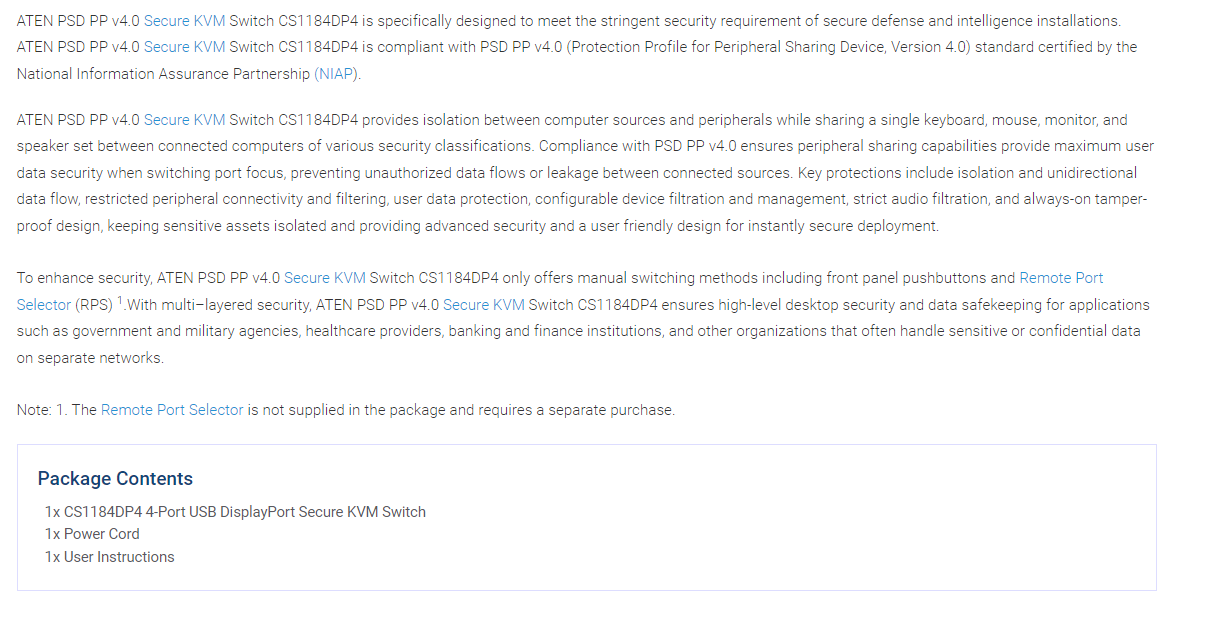Click Secure KVM link before 'provides isolation between'
Viewport: 1210px width, 623px height.
point(184,120)
